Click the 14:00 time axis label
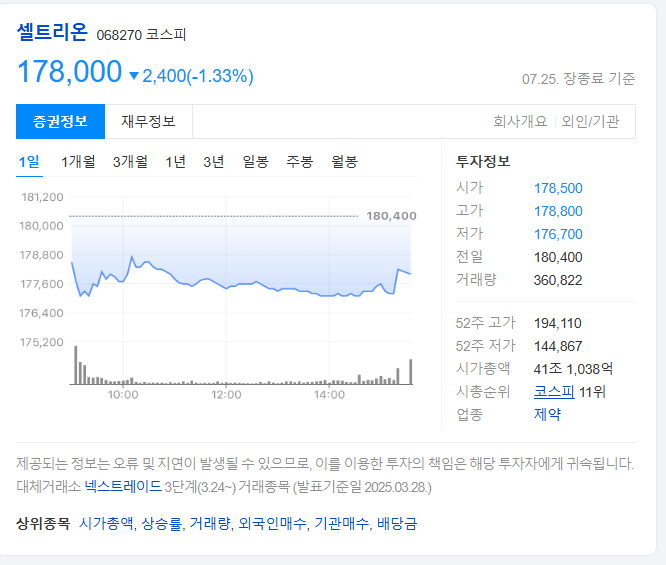 pyautogui.click(x=330, y=395)
